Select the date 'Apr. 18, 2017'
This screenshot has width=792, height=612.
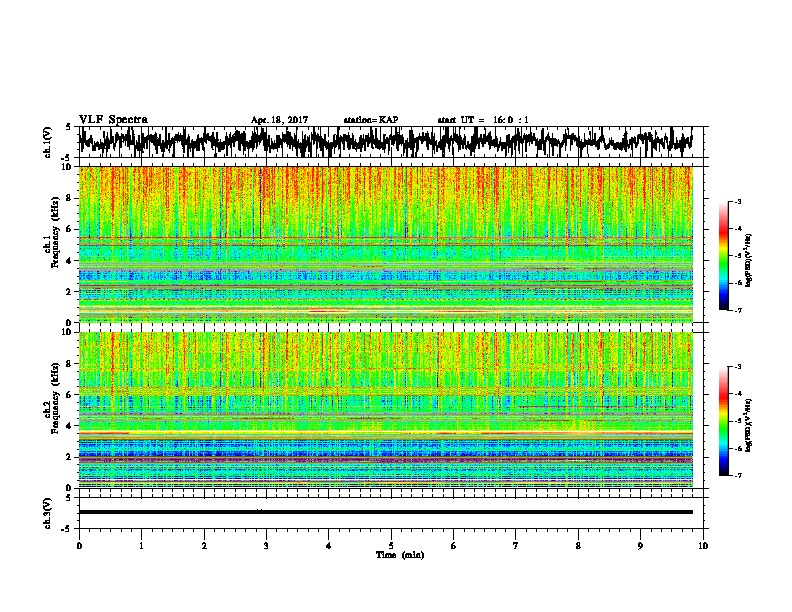point(279,120)
